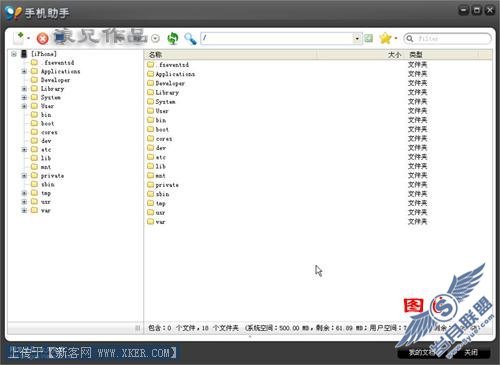
Task: Click the green go icon beside path box
Action: (368, 38)
